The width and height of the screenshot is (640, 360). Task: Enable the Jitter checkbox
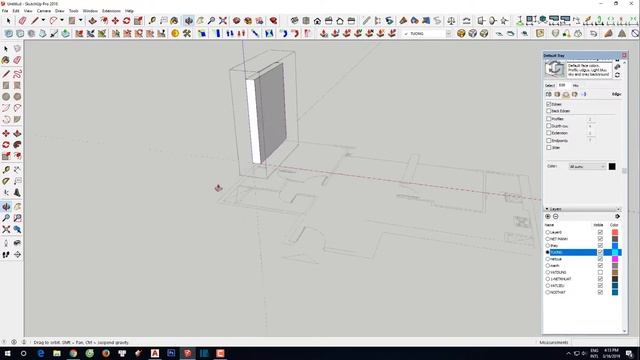click(x=549, y=147)
